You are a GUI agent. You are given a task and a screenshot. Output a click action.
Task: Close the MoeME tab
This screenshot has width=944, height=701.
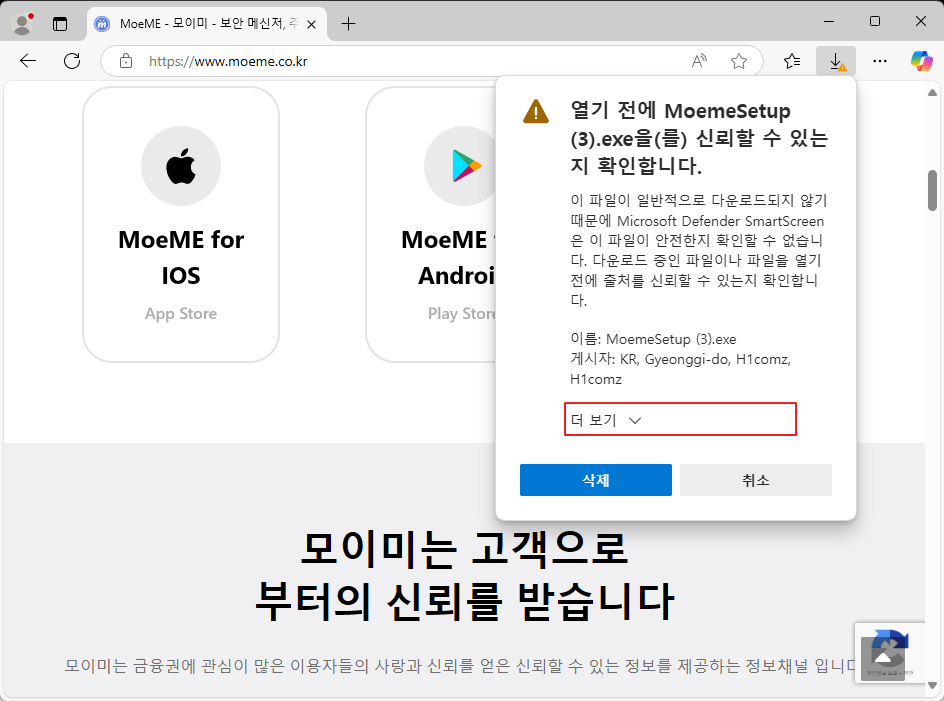[311, 25]
